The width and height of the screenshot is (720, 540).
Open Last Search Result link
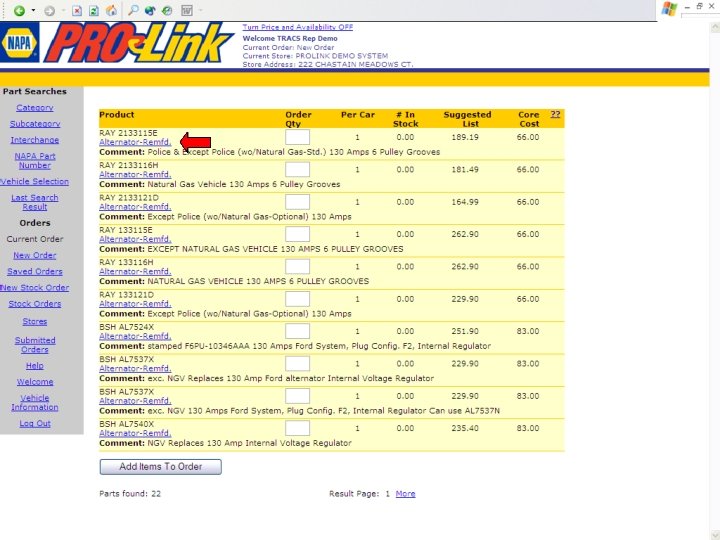coord(35,202)
